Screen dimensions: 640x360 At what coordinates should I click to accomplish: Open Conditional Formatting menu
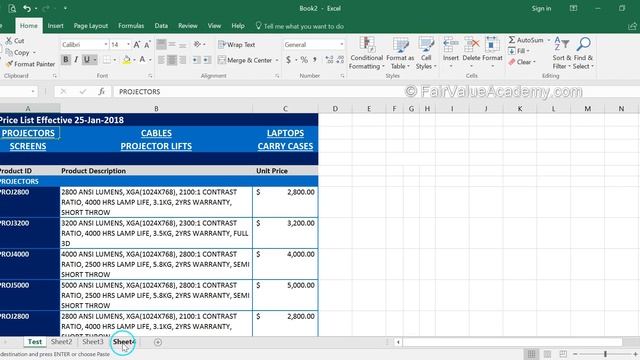pyautogui.click(x=367, y=53)
